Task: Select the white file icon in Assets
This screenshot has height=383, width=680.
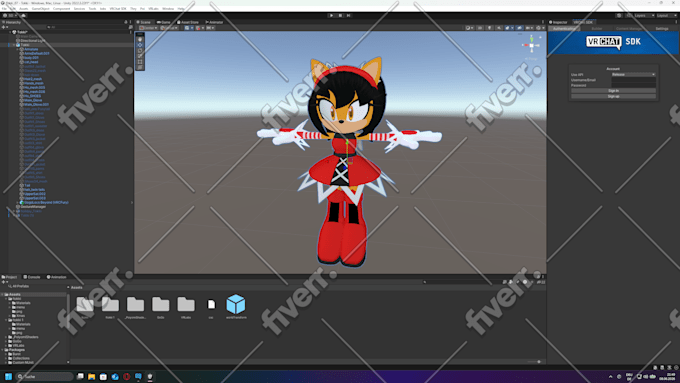Action: 211,304
